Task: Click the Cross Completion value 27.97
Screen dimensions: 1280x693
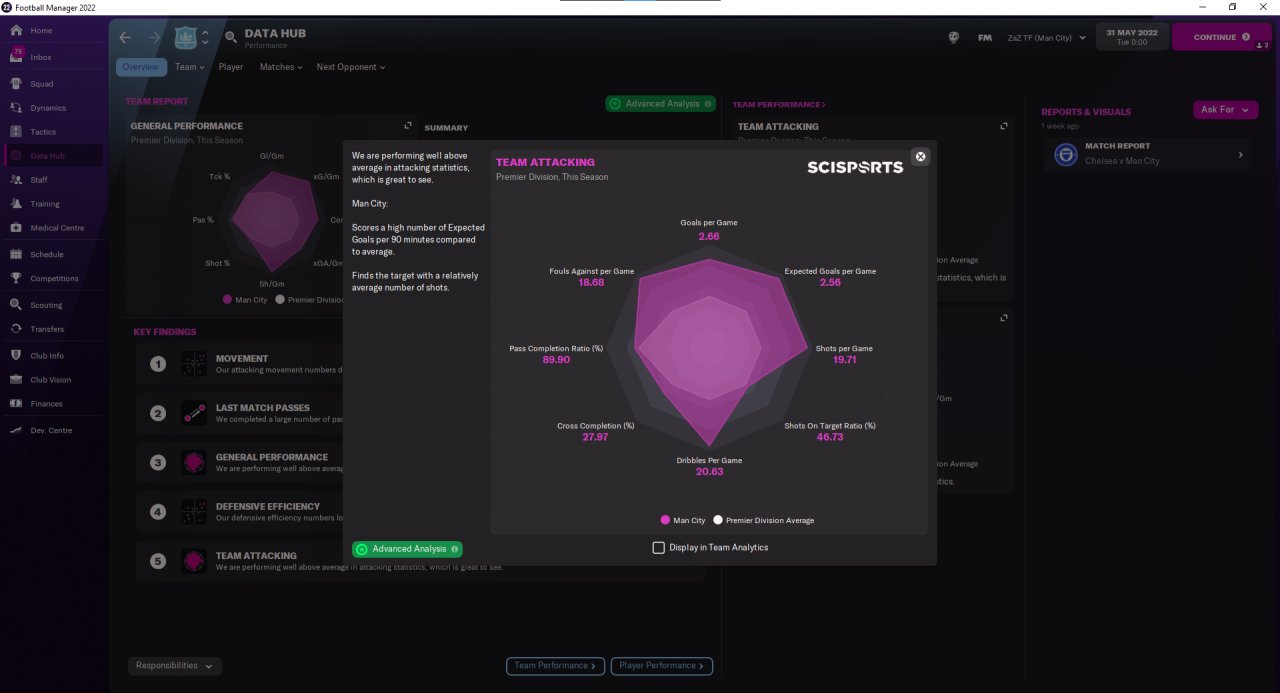Action: click(595, 437)
